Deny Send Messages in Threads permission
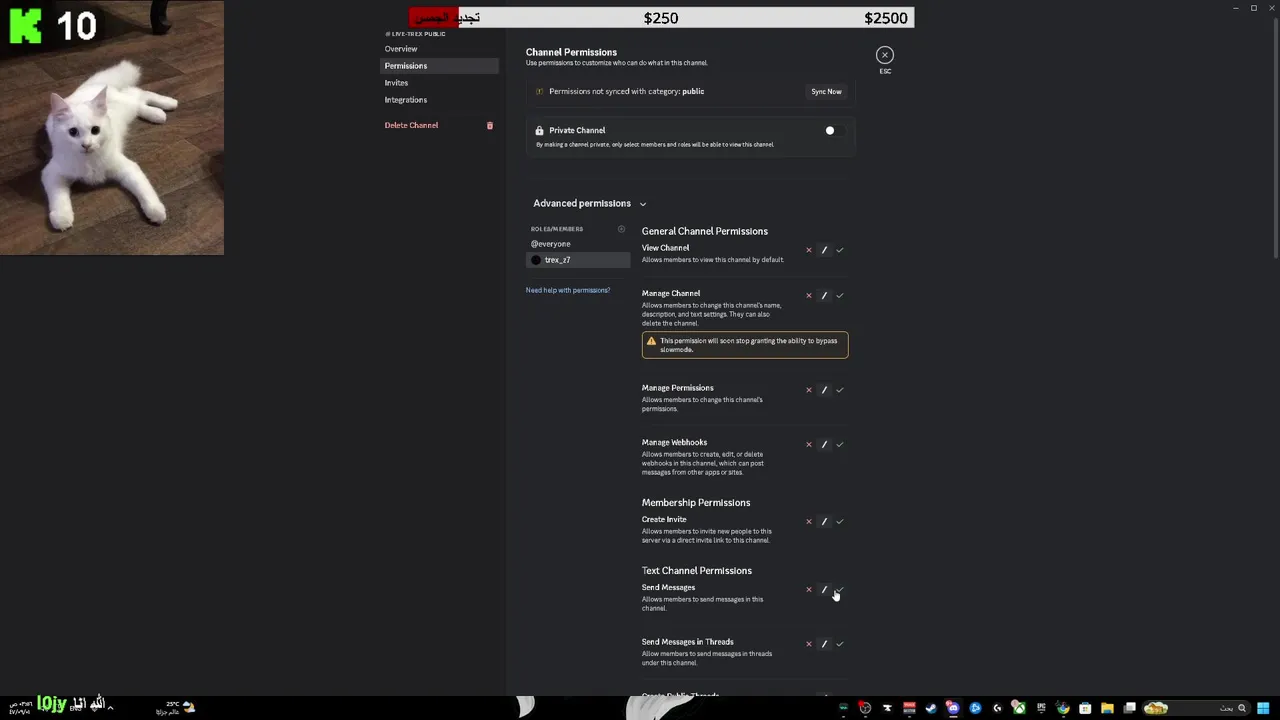Screen dimensions: 1280x720 click(809, 644)
